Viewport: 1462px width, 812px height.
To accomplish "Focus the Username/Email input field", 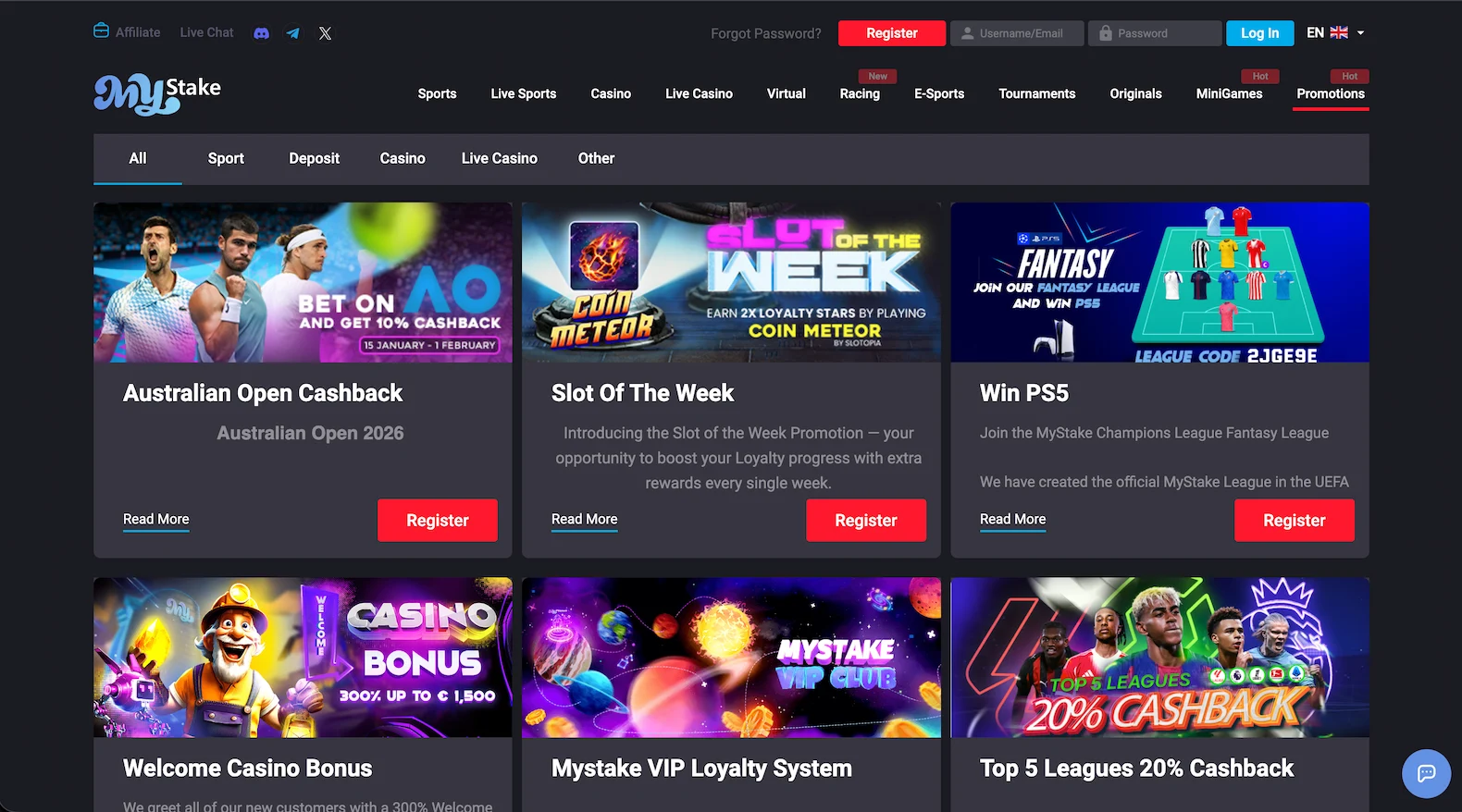I will pyautogui.click(x=1017, y=33).
